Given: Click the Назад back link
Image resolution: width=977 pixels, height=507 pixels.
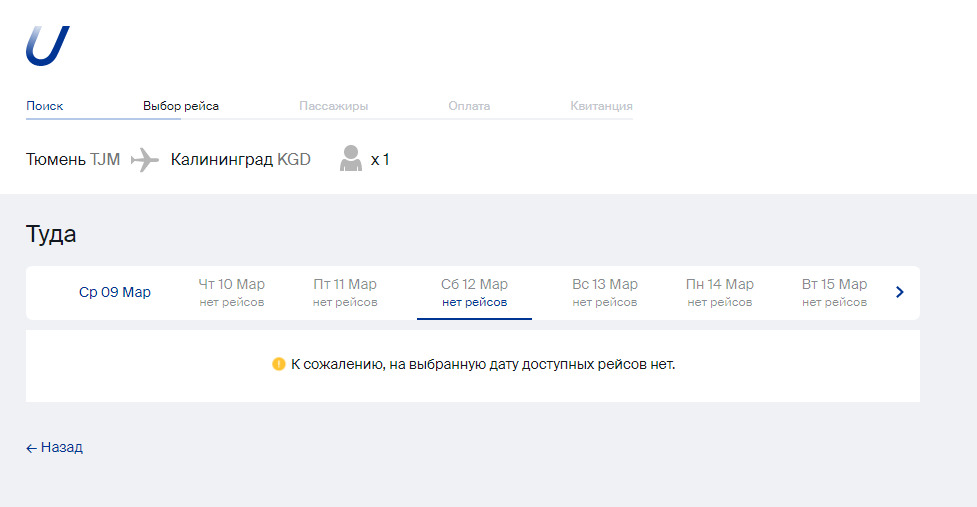Looking at the screenshot, I should coord(54,447).
